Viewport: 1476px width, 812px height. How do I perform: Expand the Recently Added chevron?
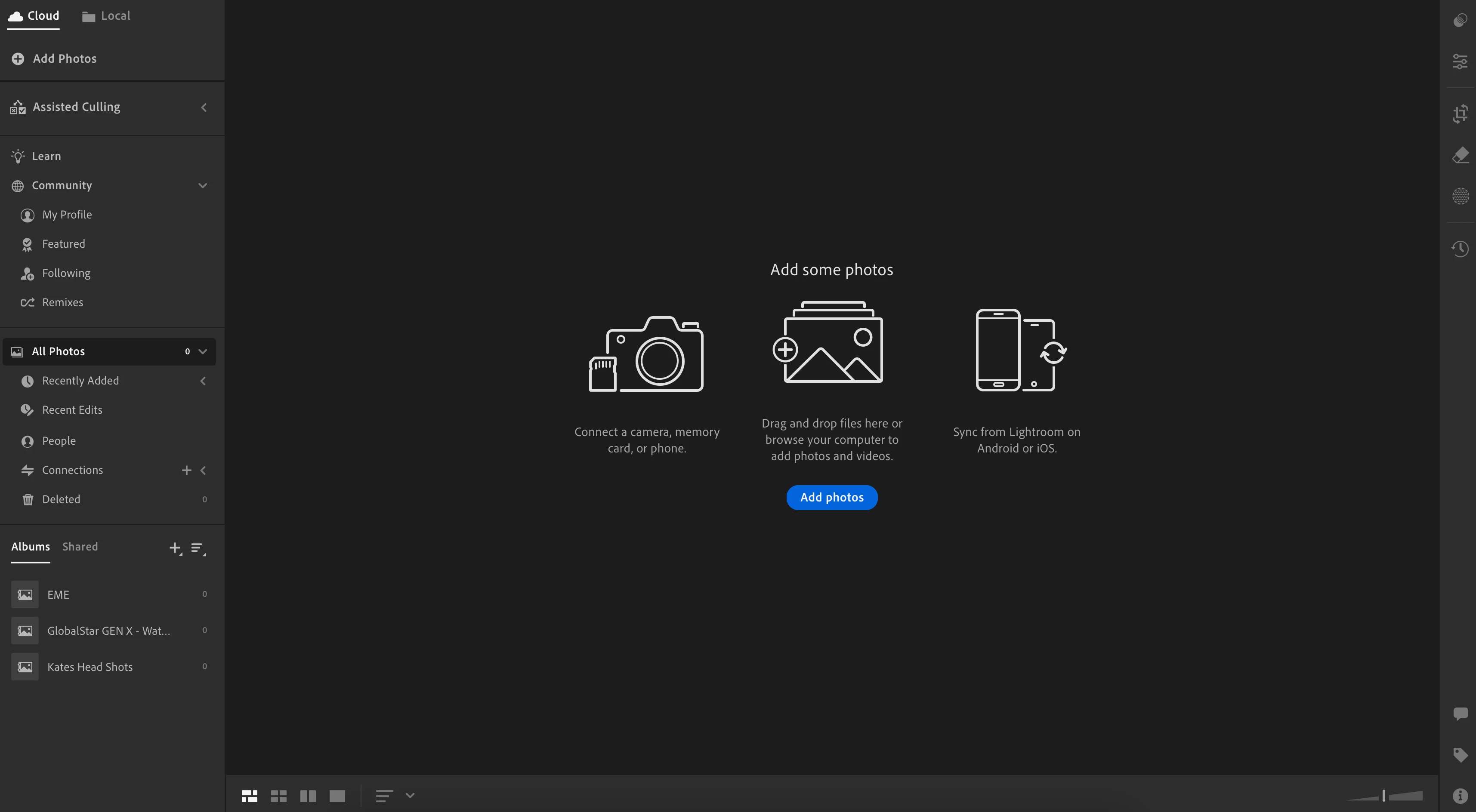pos(203,381)
